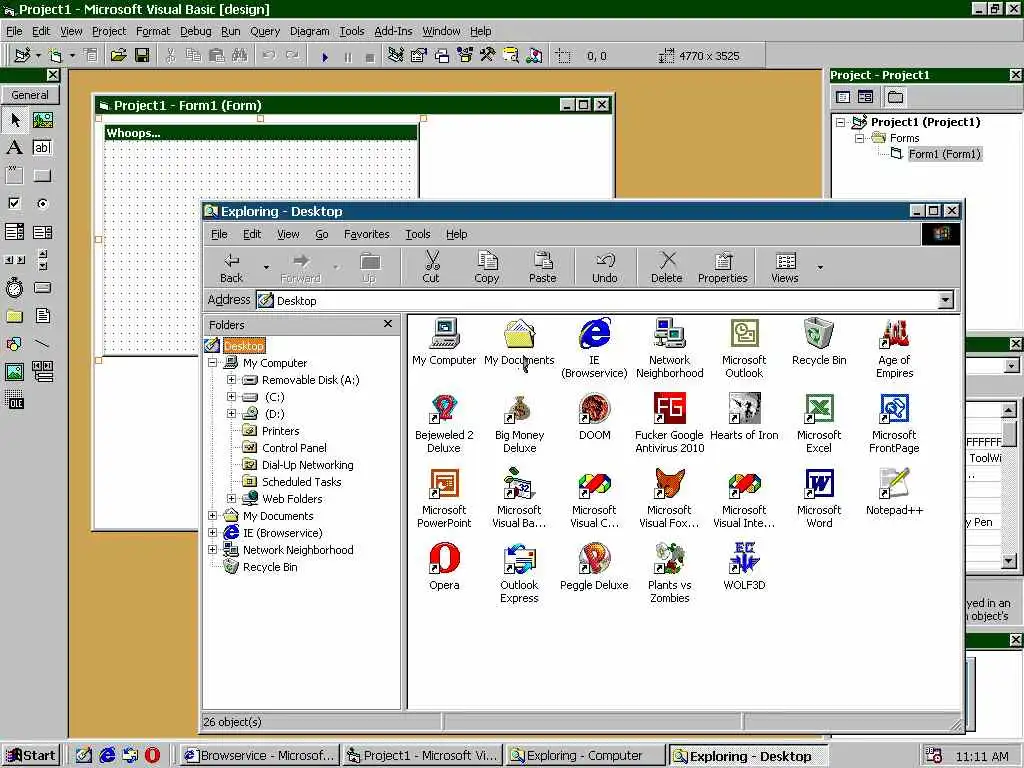The image size is (1024, 768).
Task: Select the Notepad++ shortcut icon
Action: click(894, 492)
